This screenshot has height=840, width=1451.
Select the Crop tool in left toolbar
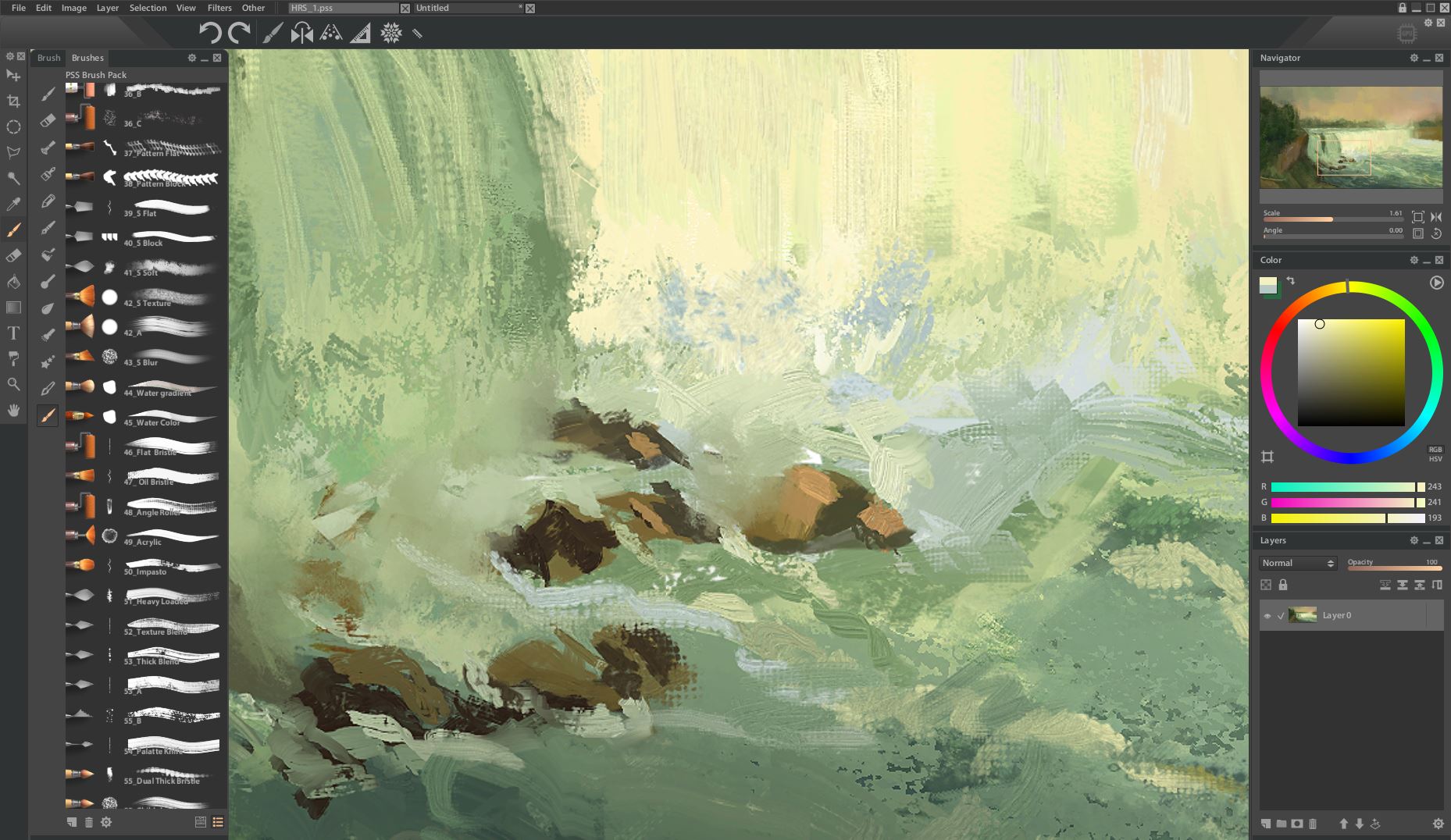13,101
